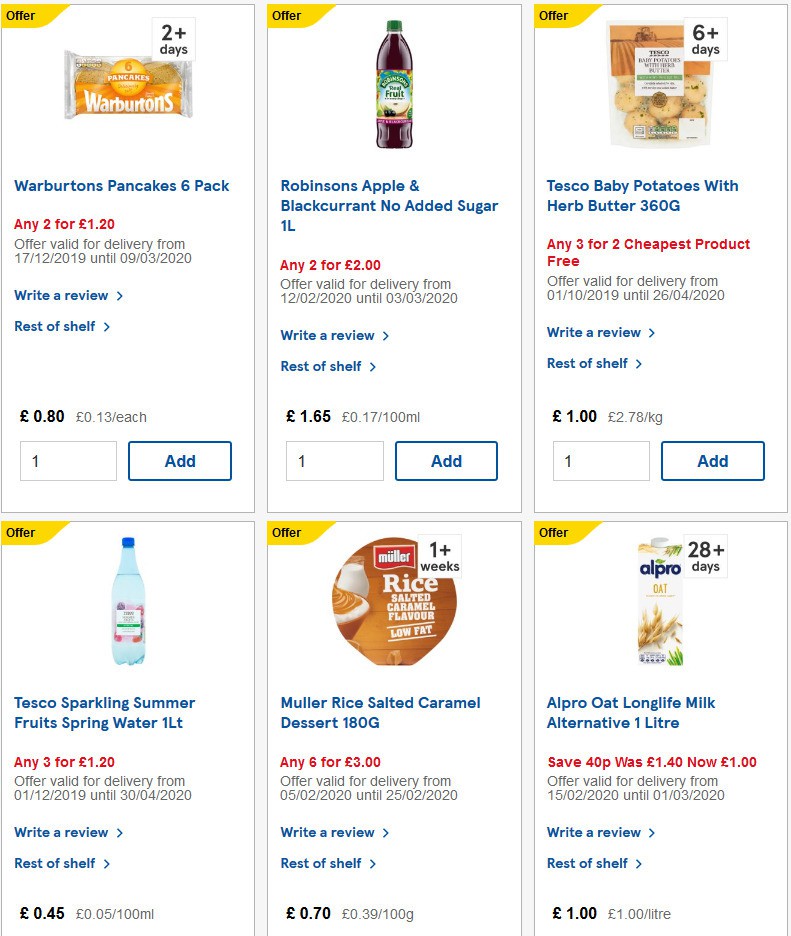
Task: Click the Sparkling Summer Fruits water image
Action: [x=126, y=602]
